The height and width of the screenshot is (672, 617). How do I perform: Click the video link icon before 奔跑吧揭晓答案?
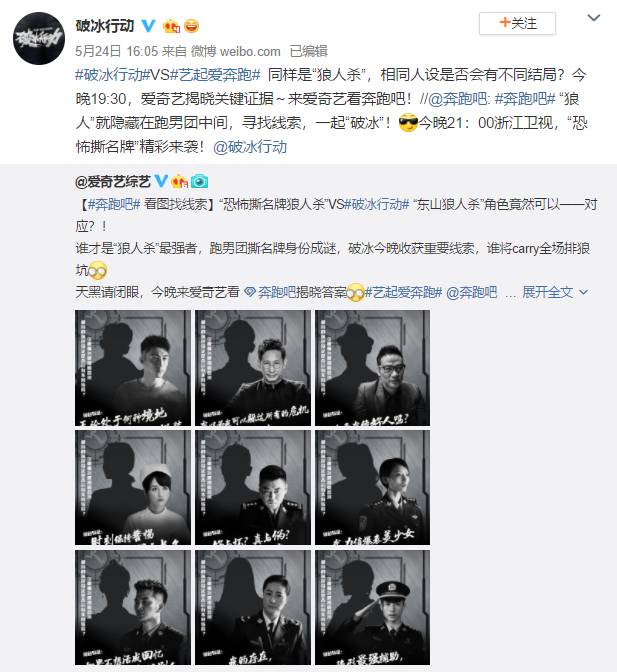coord(250,292)
